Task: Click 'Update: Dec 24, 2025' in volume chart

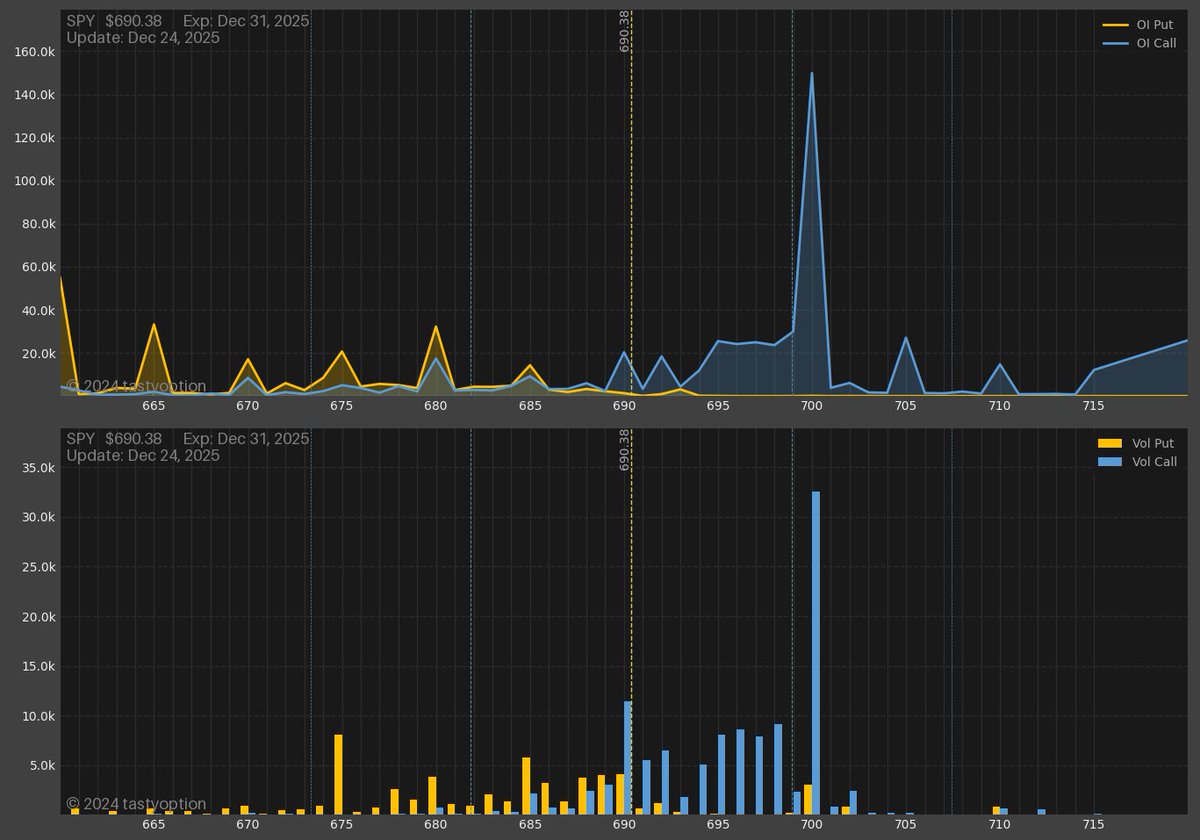Action: coord(143,456)
